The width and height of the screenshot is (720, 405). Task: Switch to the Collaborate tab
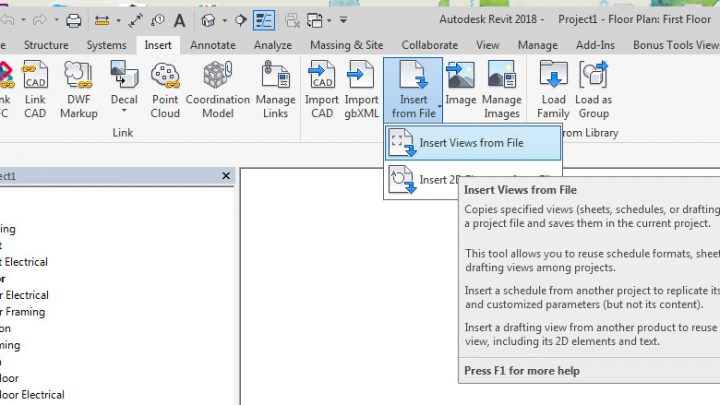(x=430, y=45)
